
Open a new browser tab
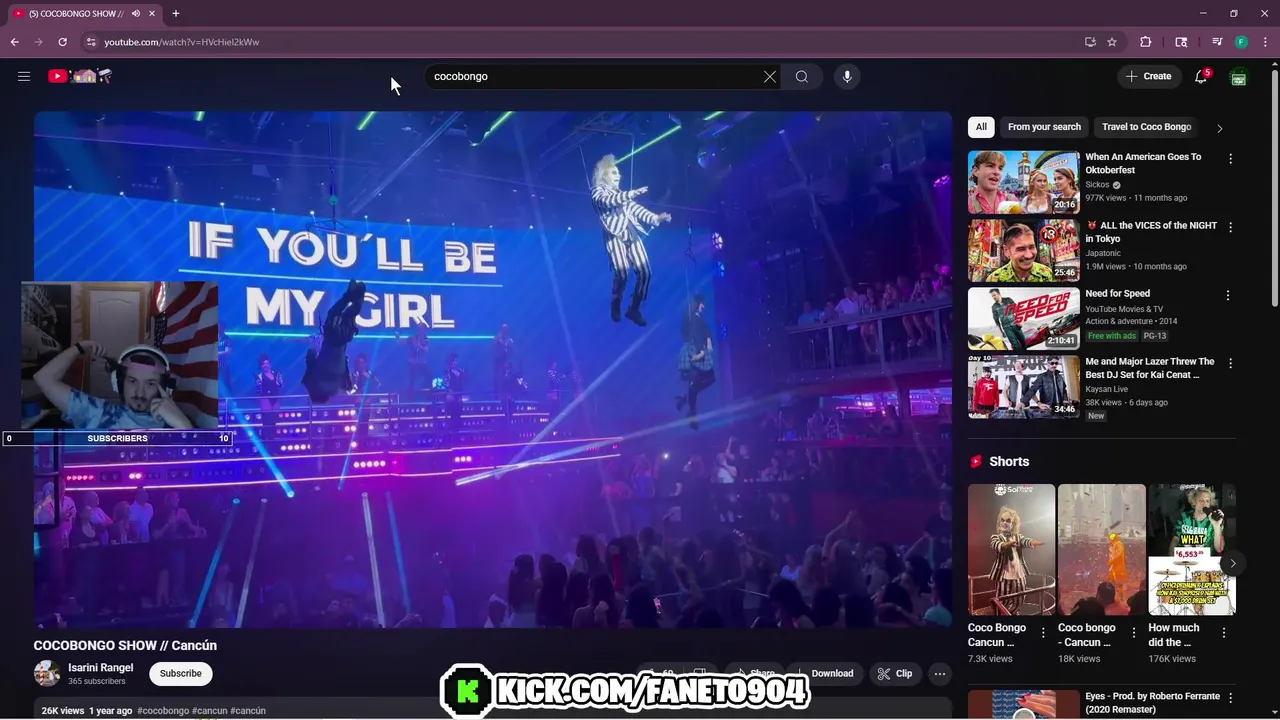176,13
